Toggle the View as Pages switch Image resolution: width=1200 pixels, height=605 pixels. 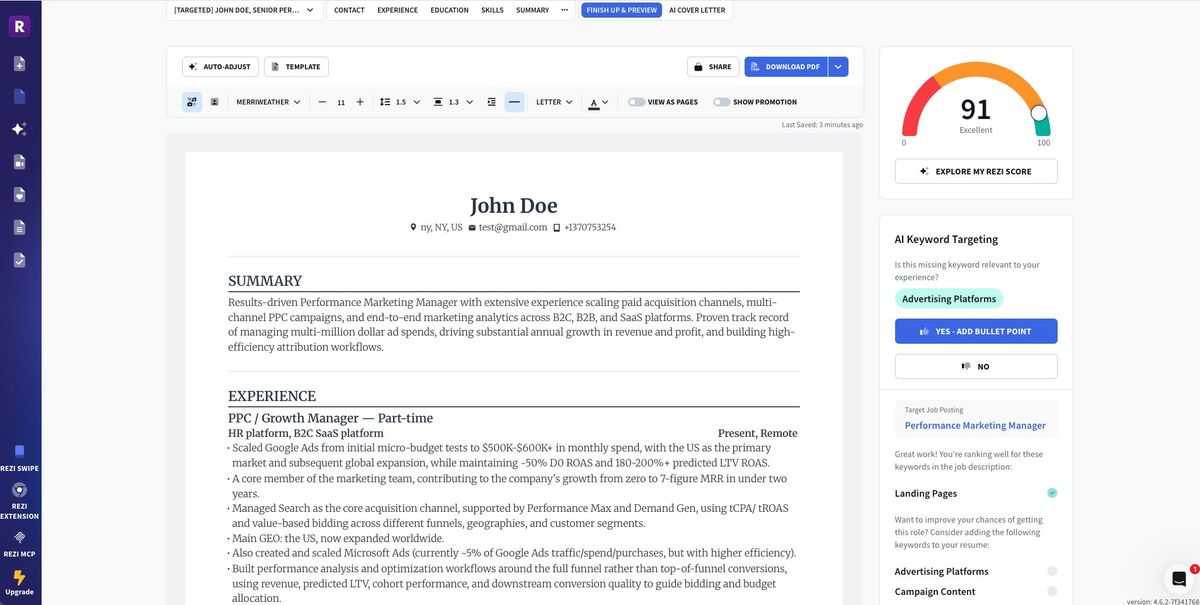pos(636,102)
